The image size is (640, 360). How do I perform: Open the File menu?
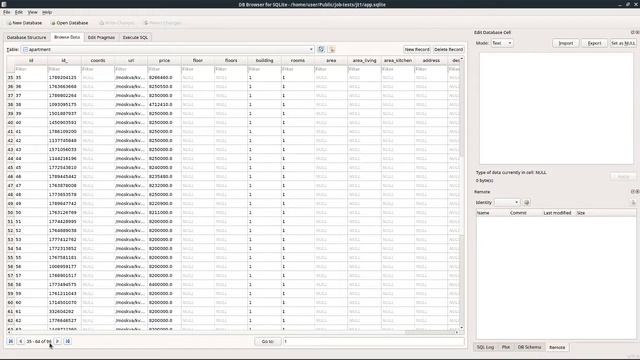click(7, 12)
